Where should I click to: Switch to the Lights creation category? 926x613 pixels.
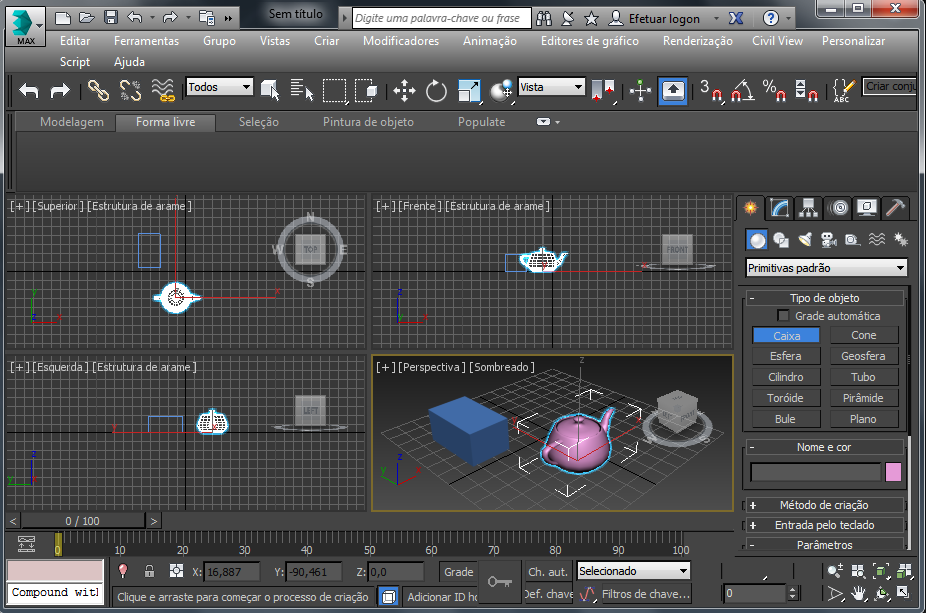[x=805, y=240]
